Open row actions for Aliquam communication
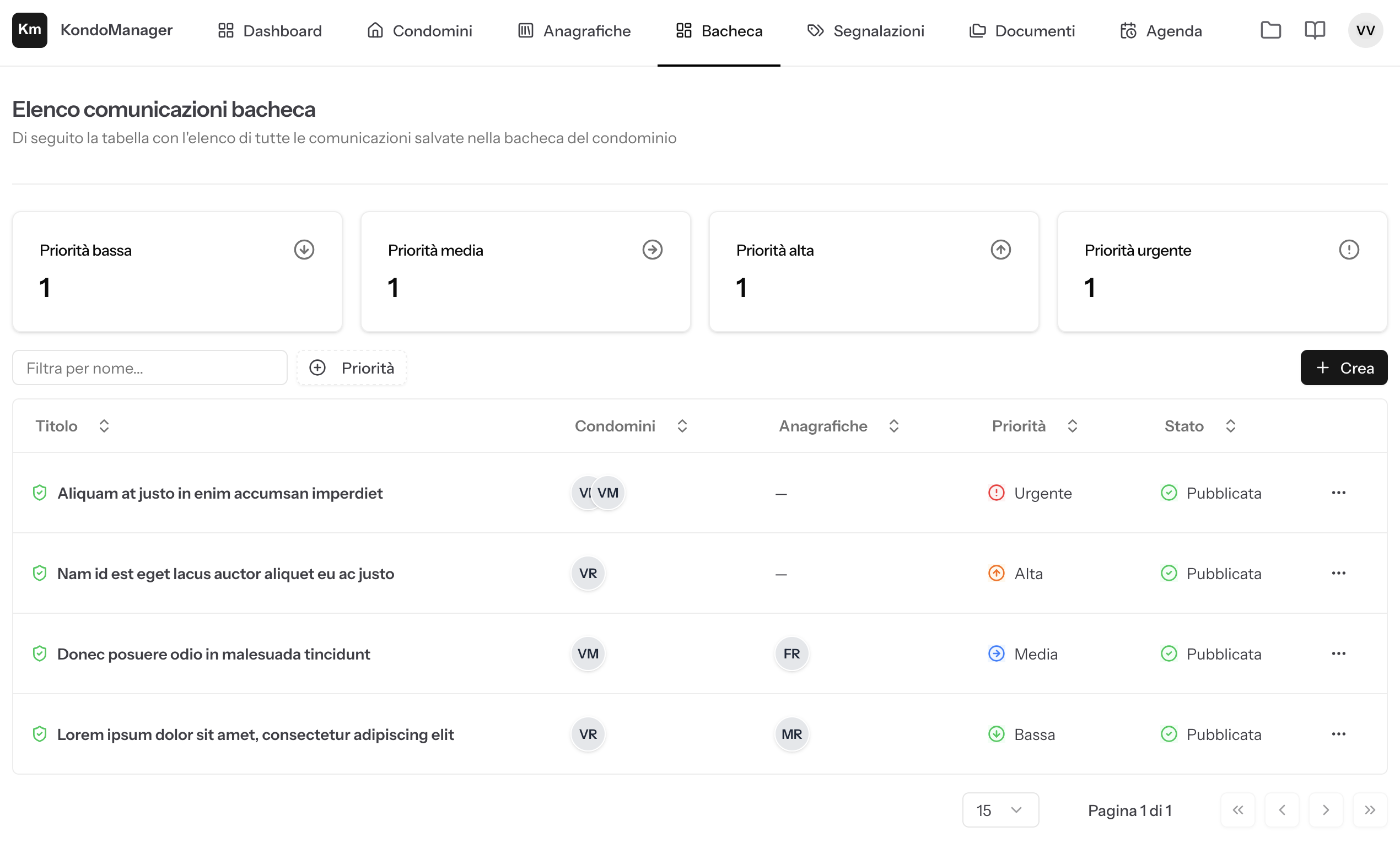This screenshot has width=1400, height=843. coord(1338,493)
